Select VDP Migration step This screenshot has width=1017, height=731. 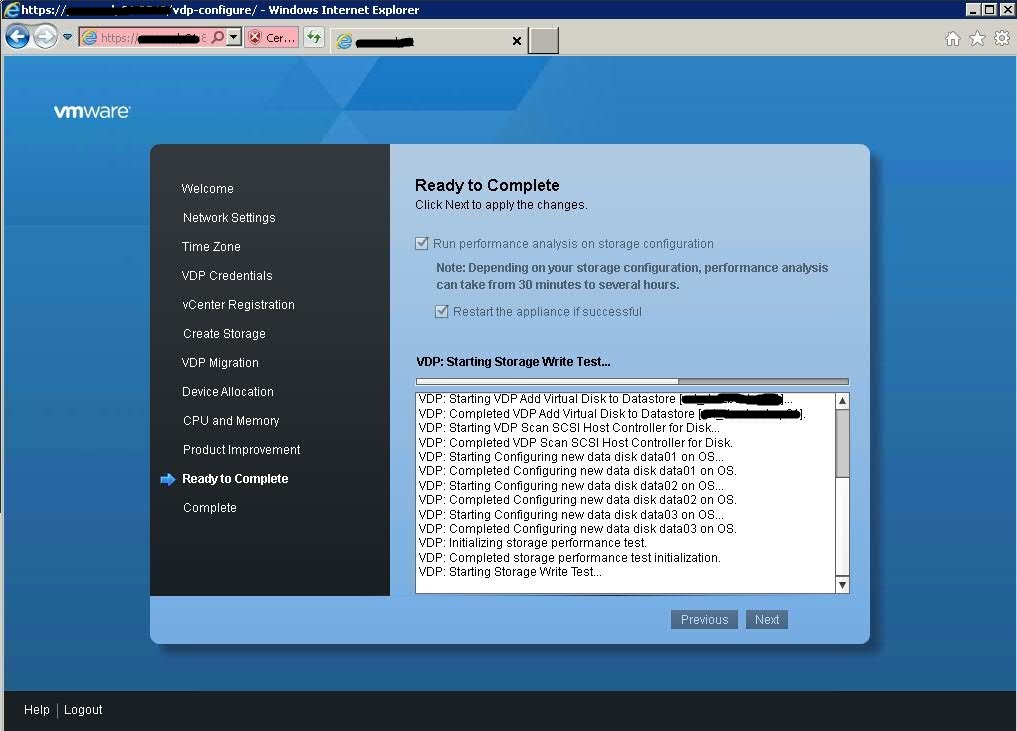(220, 363)
